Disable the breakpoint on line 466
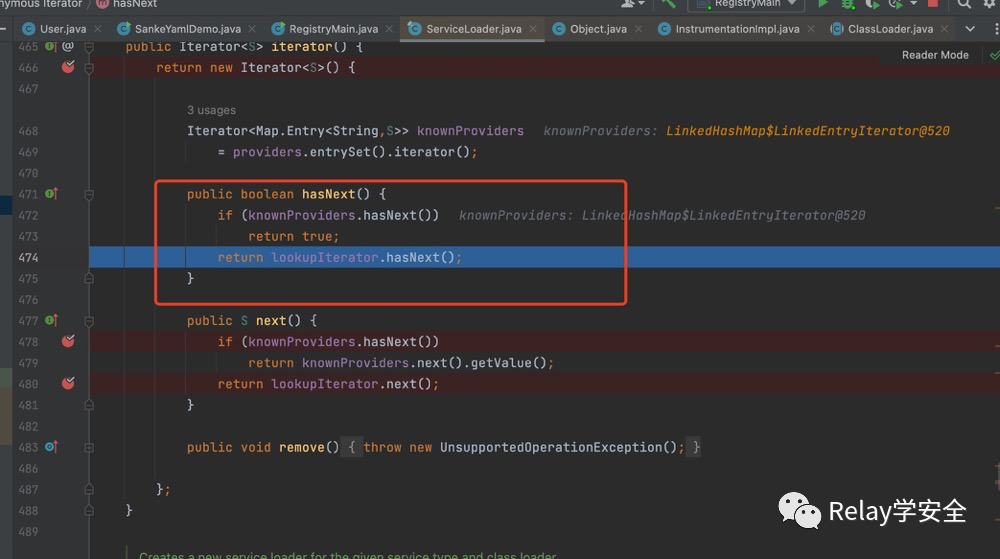 [x=68, y=68]
